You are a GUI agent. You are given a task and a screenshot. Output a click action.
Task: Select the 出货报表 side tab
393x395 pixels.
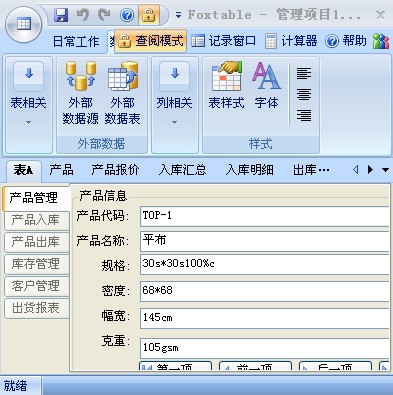pos(36,308)
